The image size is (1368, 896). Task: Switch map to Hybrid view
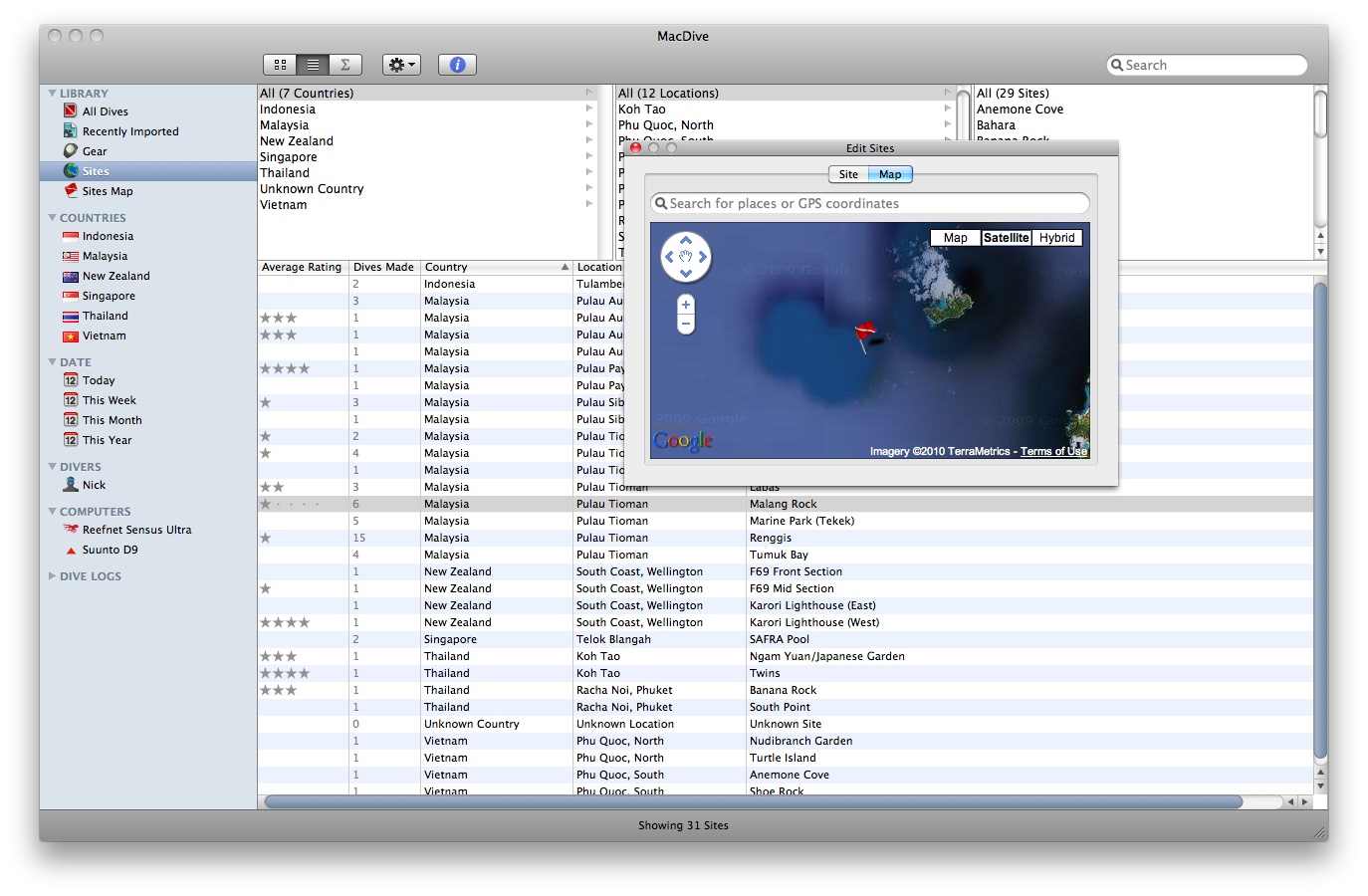[x=1056, y=238]
